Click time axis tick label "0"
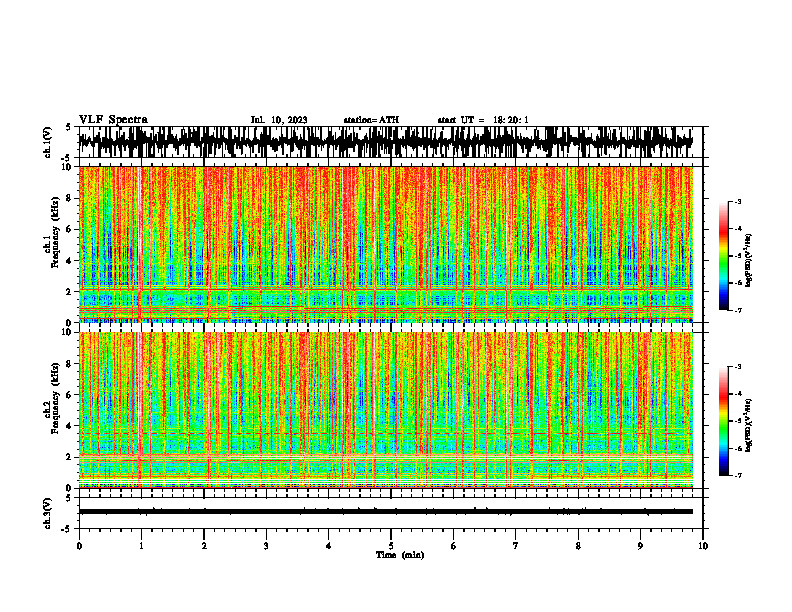Image resolution: width=792 pixels, height=612 pixels. coord(79,546)
